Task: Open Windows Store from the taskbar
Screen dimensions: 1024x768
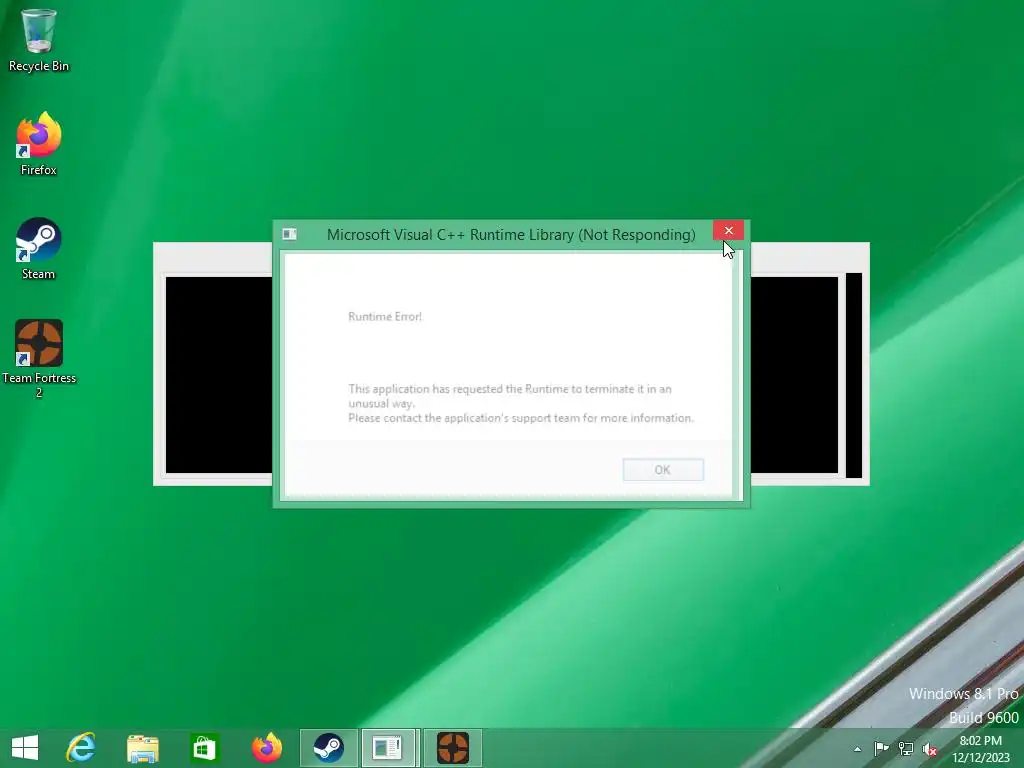Action: click(204, 748)
